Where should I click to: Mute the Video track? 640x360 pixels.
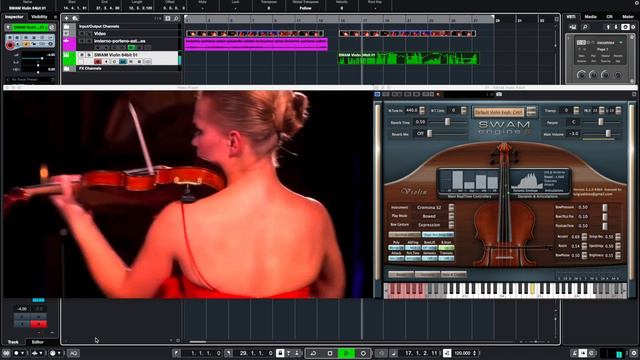[82, 34]
